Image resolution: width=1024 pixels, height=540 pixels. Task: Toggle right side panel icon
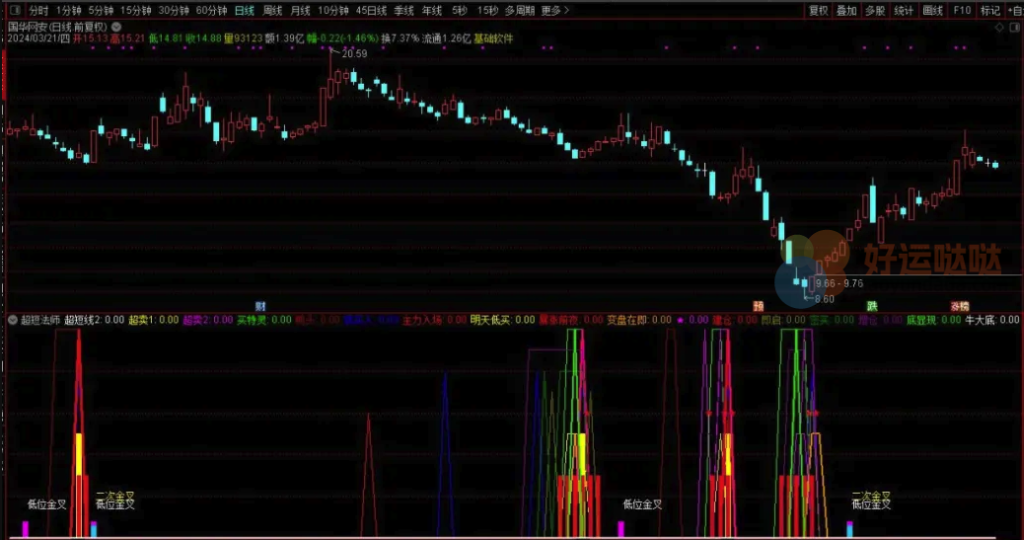tap(1016, 27)
